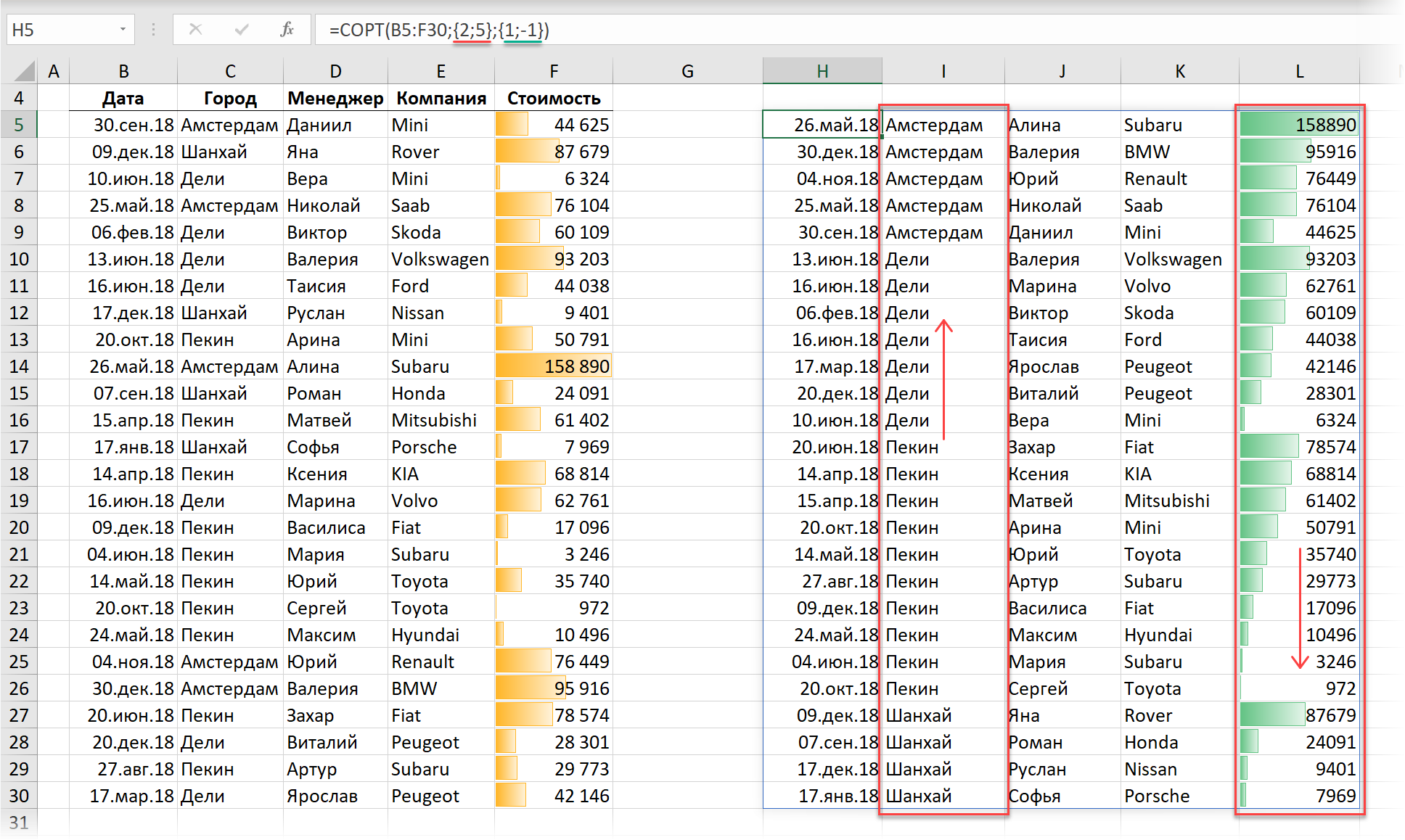
Task: Click 'Rover' in column K
Action: coord(1180,715)
